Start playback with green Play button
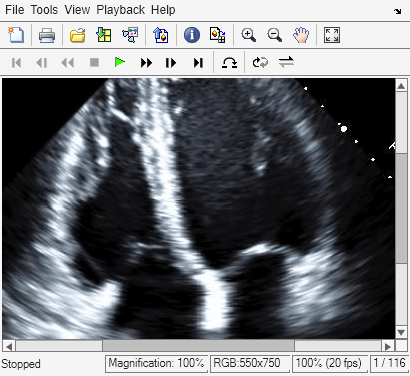This screenshot has width=410, height=376. click(120, 62)
